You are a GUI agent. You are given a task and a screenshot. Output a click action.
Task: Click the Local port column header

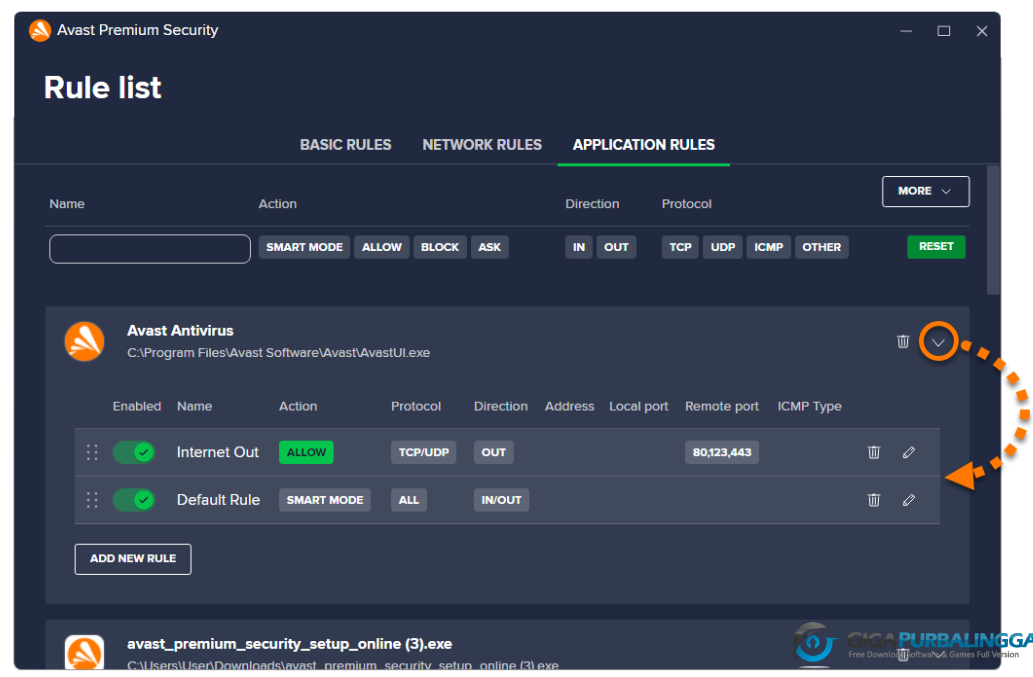638,406
